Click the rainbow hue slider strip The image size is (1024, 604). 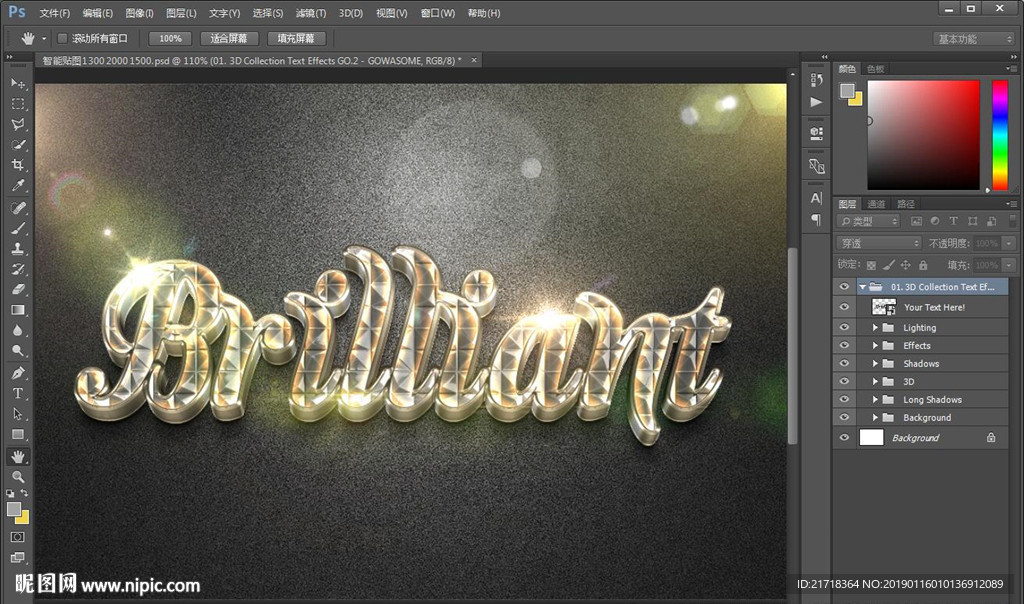pos(999,134)
